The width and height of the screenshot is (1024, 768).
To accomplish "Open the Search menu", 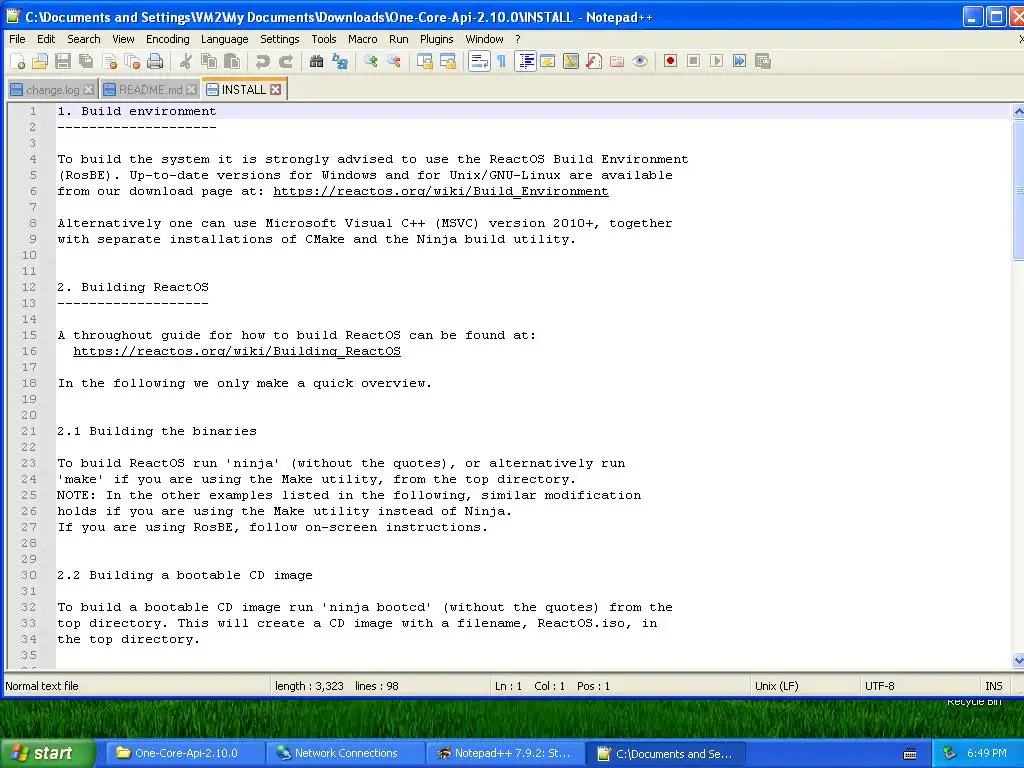I will [84, 39].
